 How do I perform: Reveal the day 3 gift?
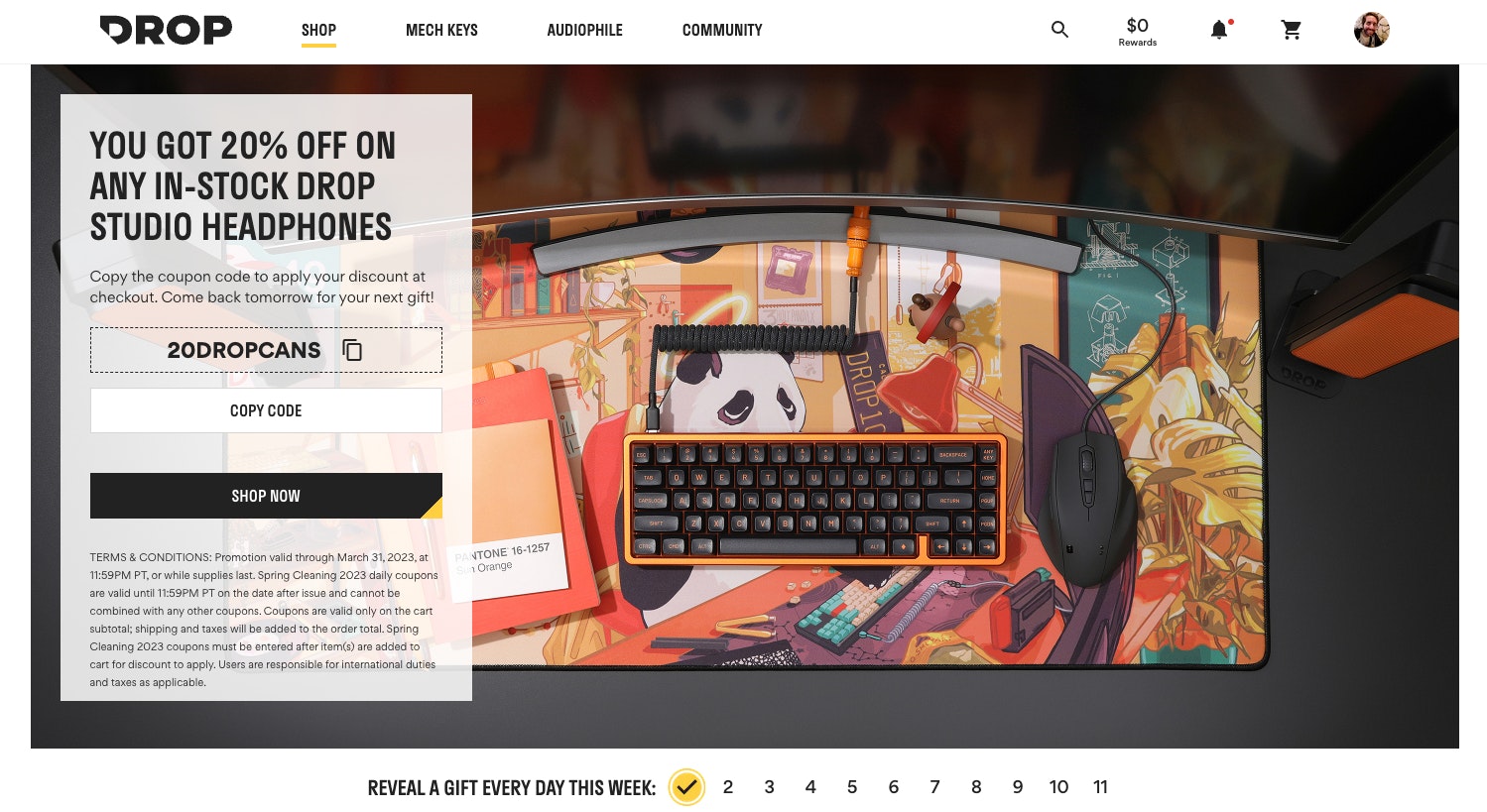coord(769,787)
